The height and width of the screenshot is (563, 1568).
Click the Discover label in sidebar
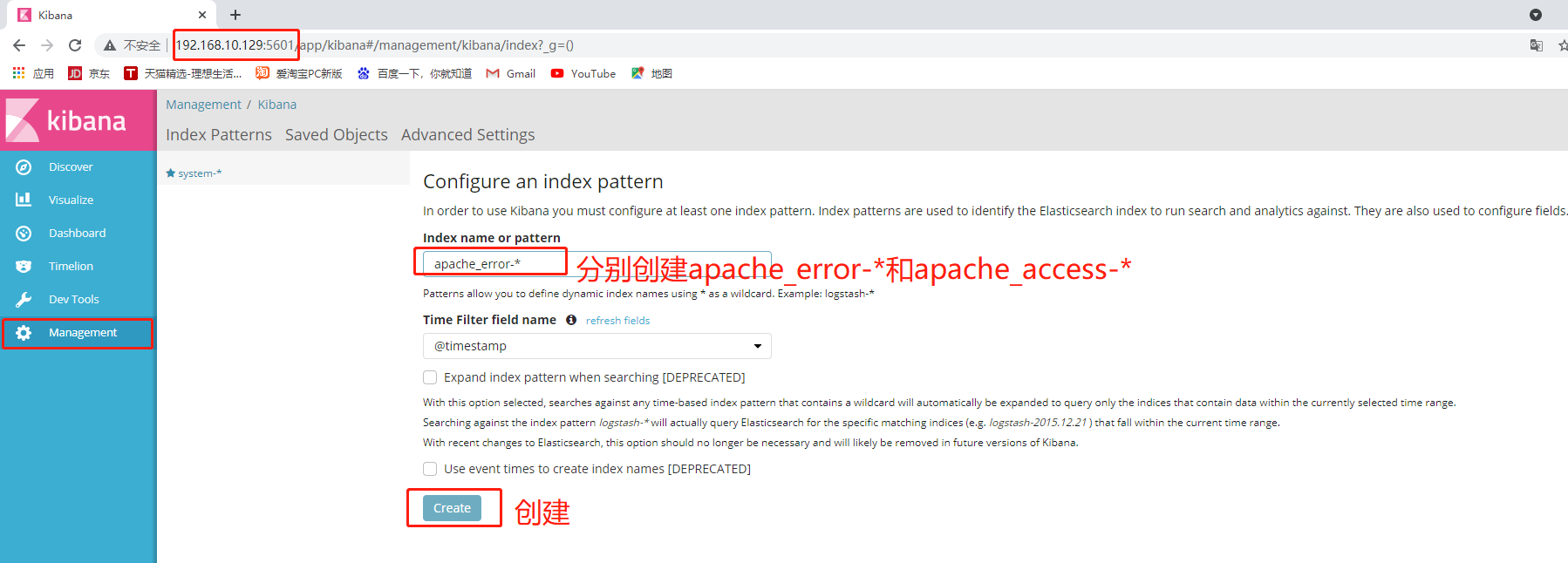[x=71, y=167]
